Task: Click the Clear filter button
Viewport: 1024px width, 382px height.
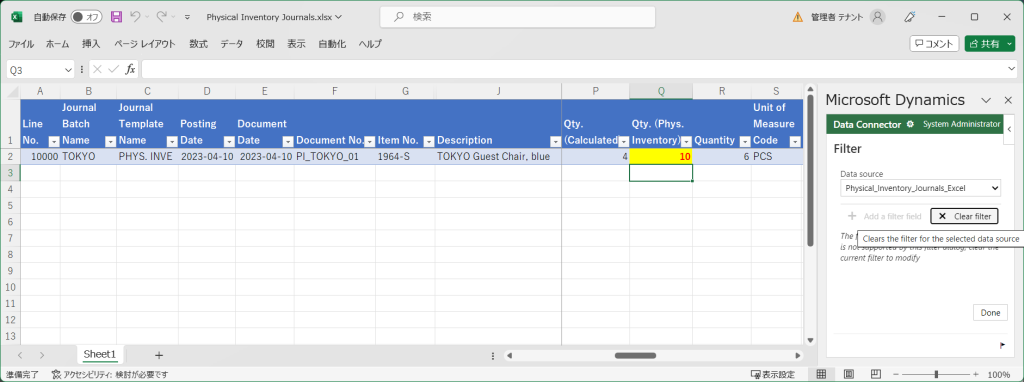Action: (x=965, y=216)
